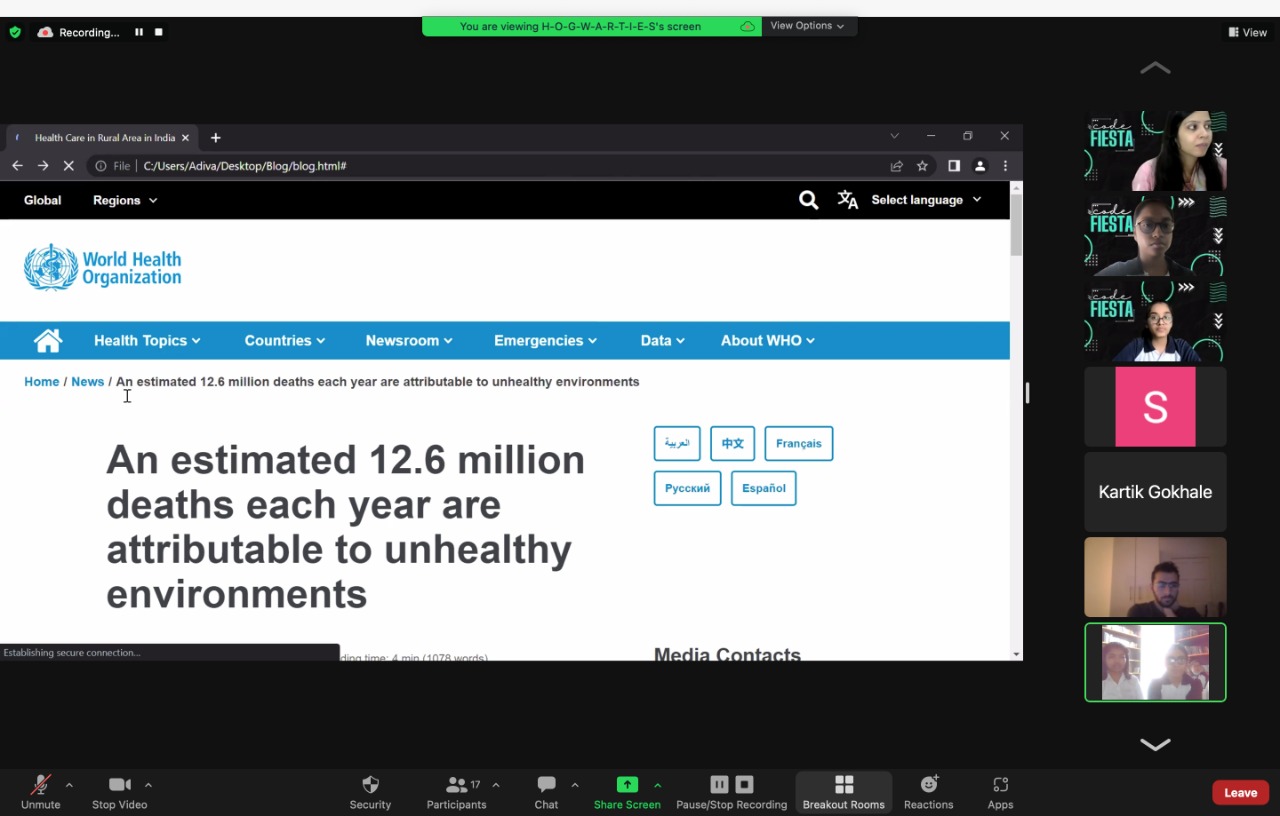This screenshot has height=816, width=1280.
Task: Stop recording using top-left stop button
Action: 158,32
